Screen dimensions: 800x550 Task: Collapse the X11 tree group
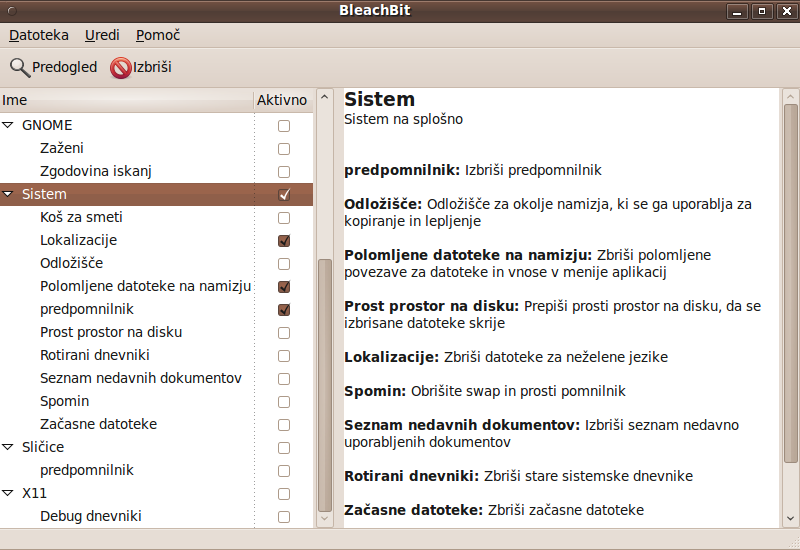(x=8, y=493)
